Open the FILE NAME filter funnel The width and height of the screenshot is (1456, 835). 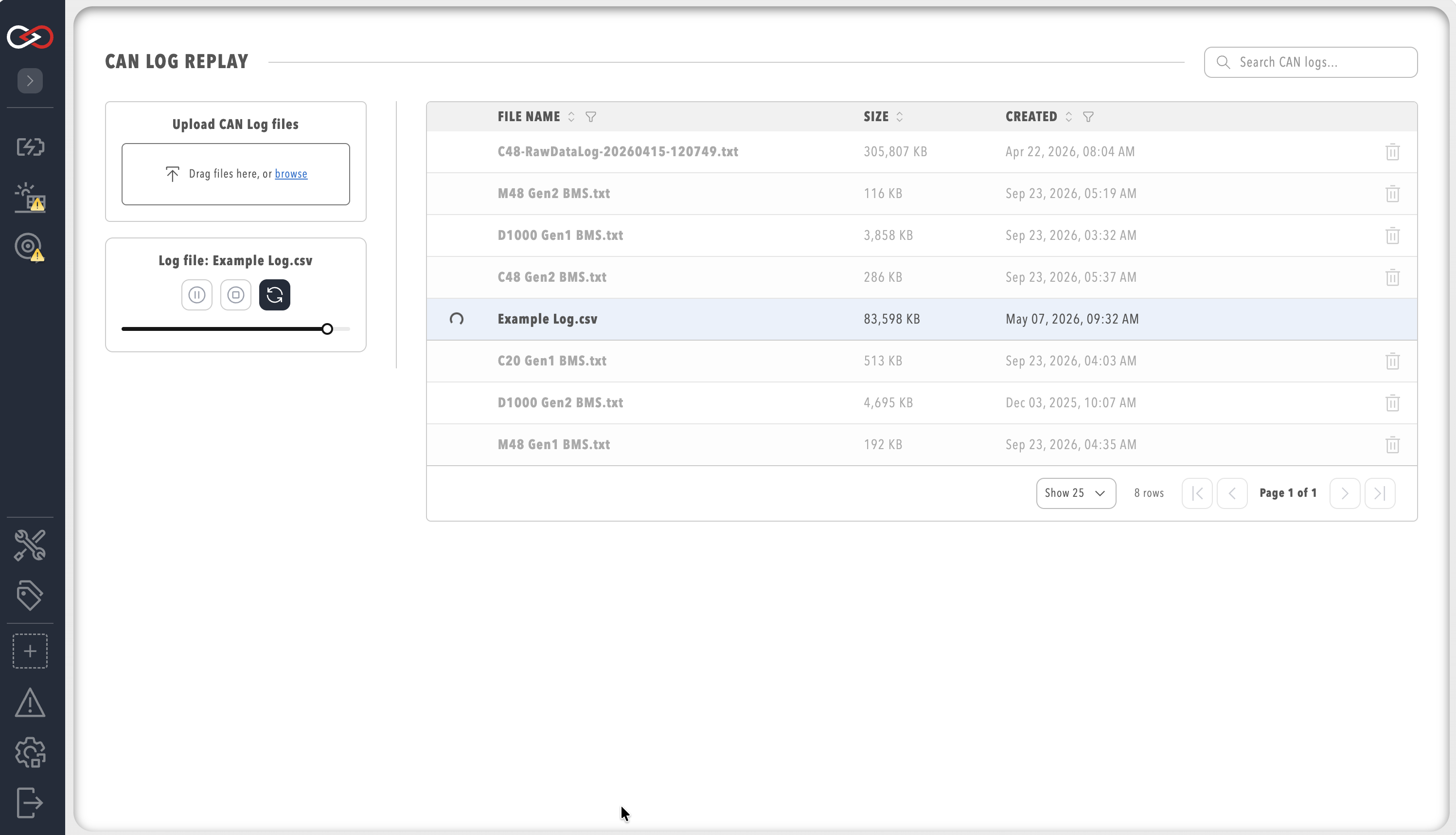coord(591,117)
